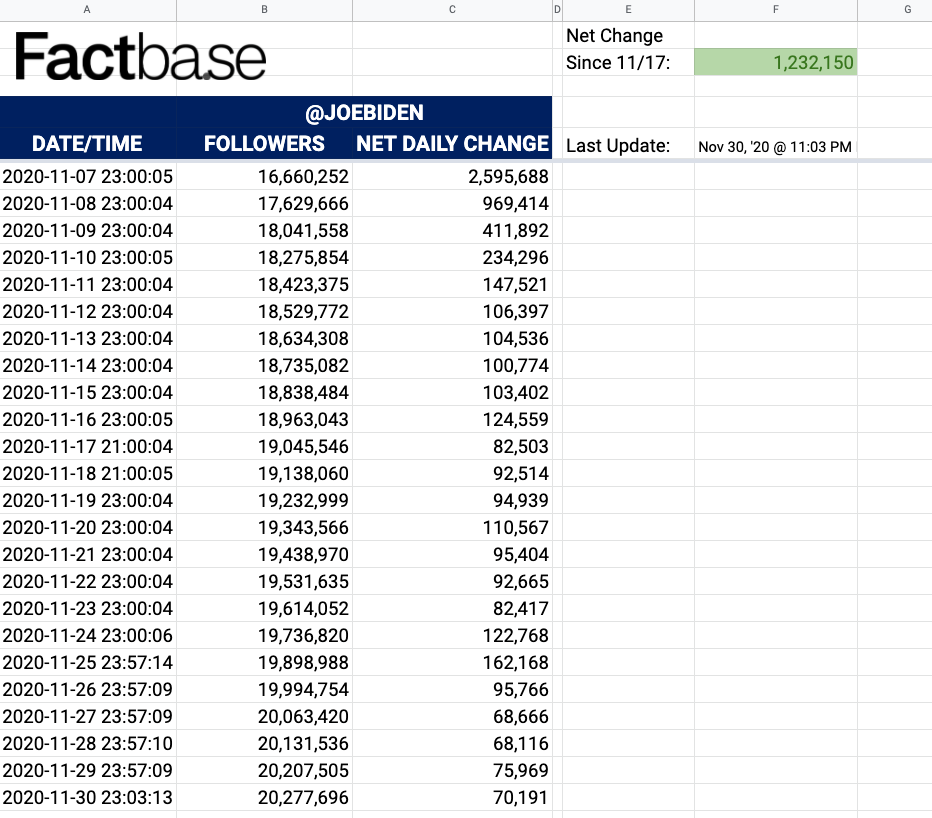Click the Factbase logo
Viewport: 932px width, 818px height.
click(x=140, y=57)
